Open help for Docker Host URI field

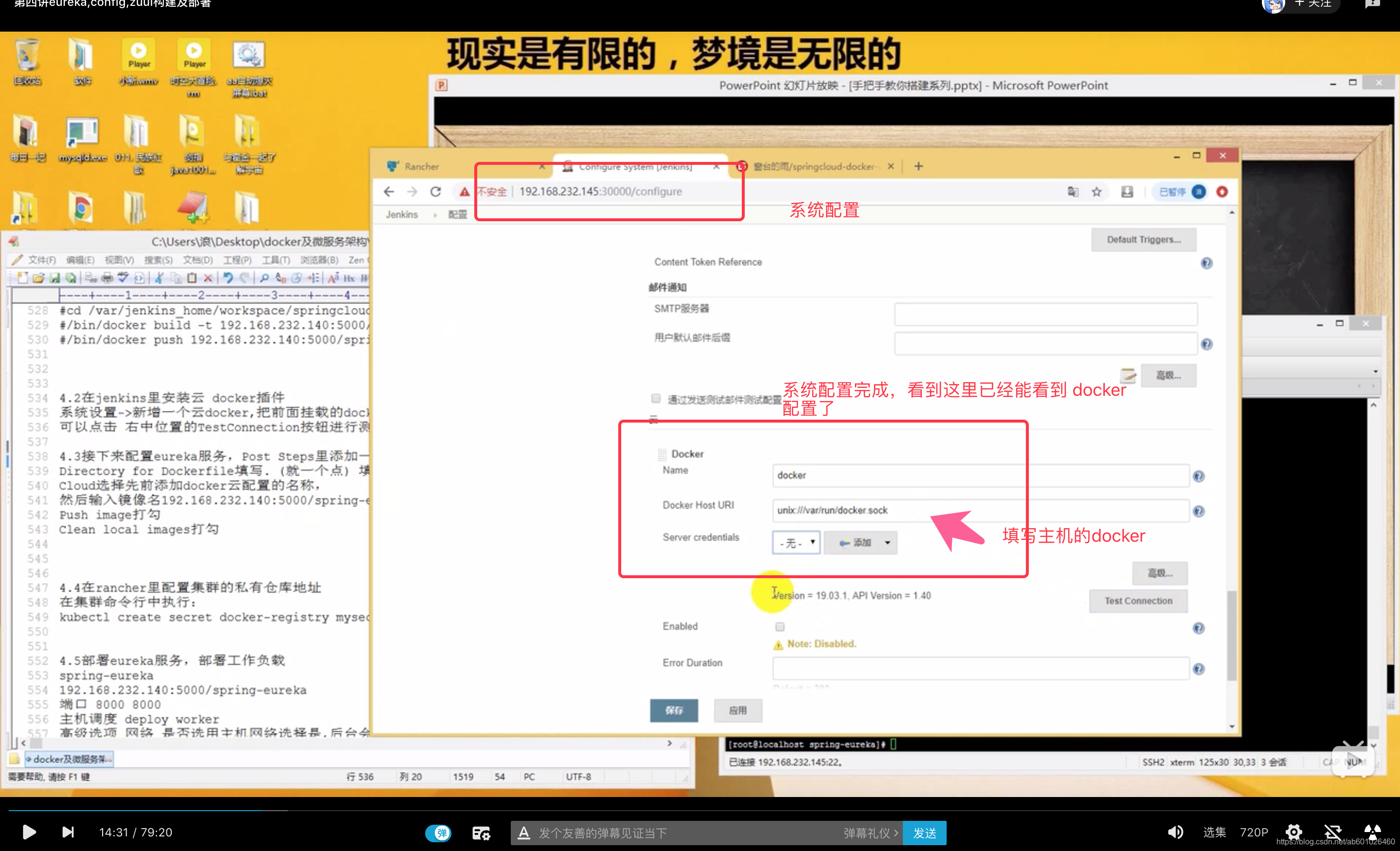1199,511
